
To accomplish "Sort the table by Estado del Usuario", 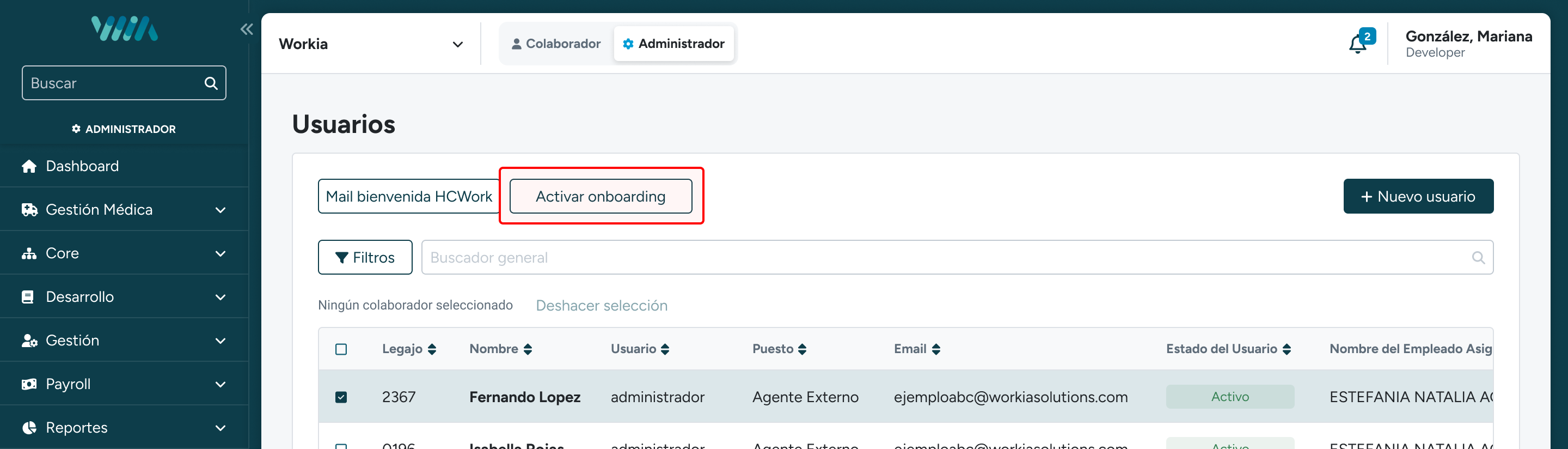I will click(x=1287, y=349).
